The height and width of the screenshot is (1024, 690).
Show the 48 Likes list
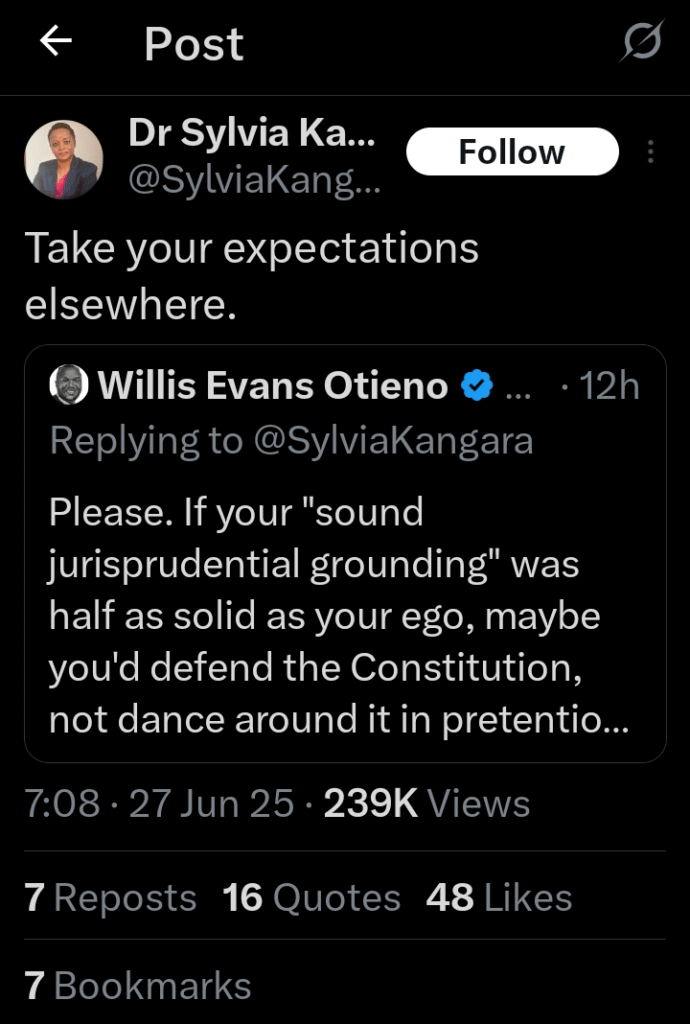point(499,897)
